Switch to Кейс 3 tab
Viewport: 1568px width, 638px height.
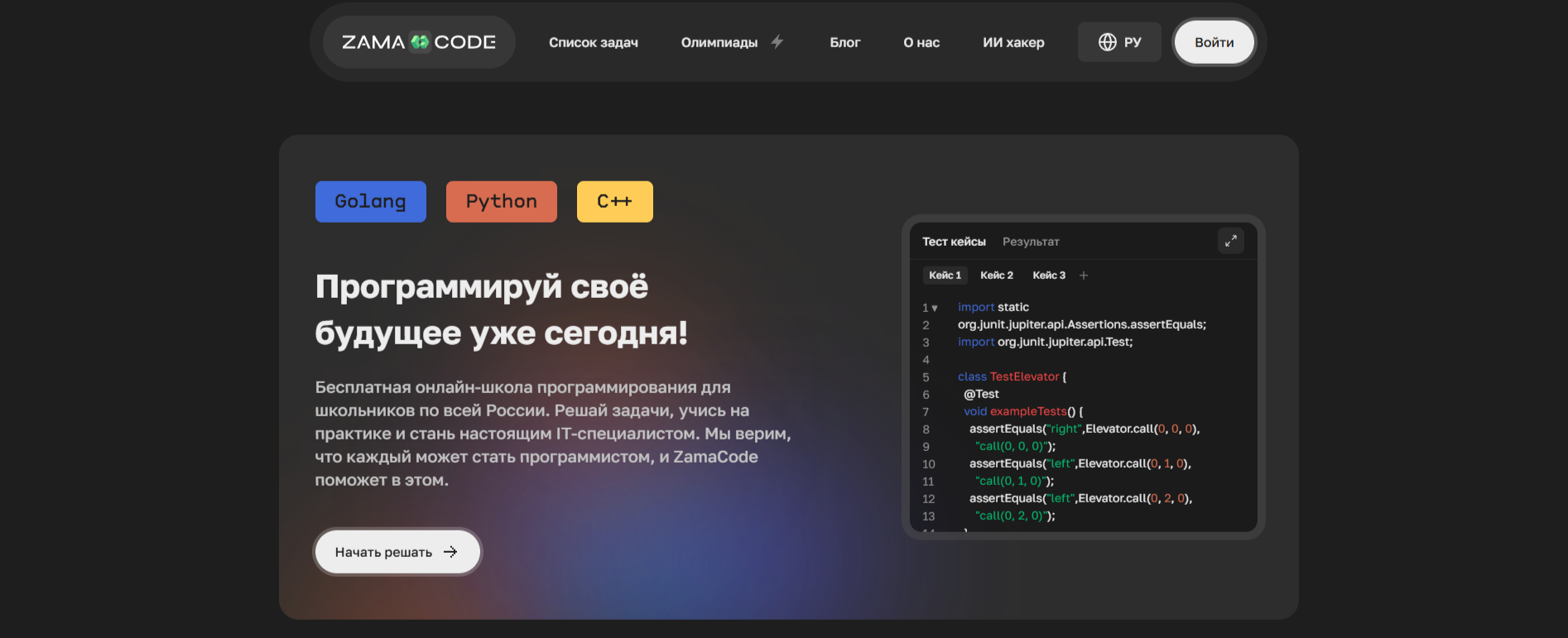coord(1048,276)
